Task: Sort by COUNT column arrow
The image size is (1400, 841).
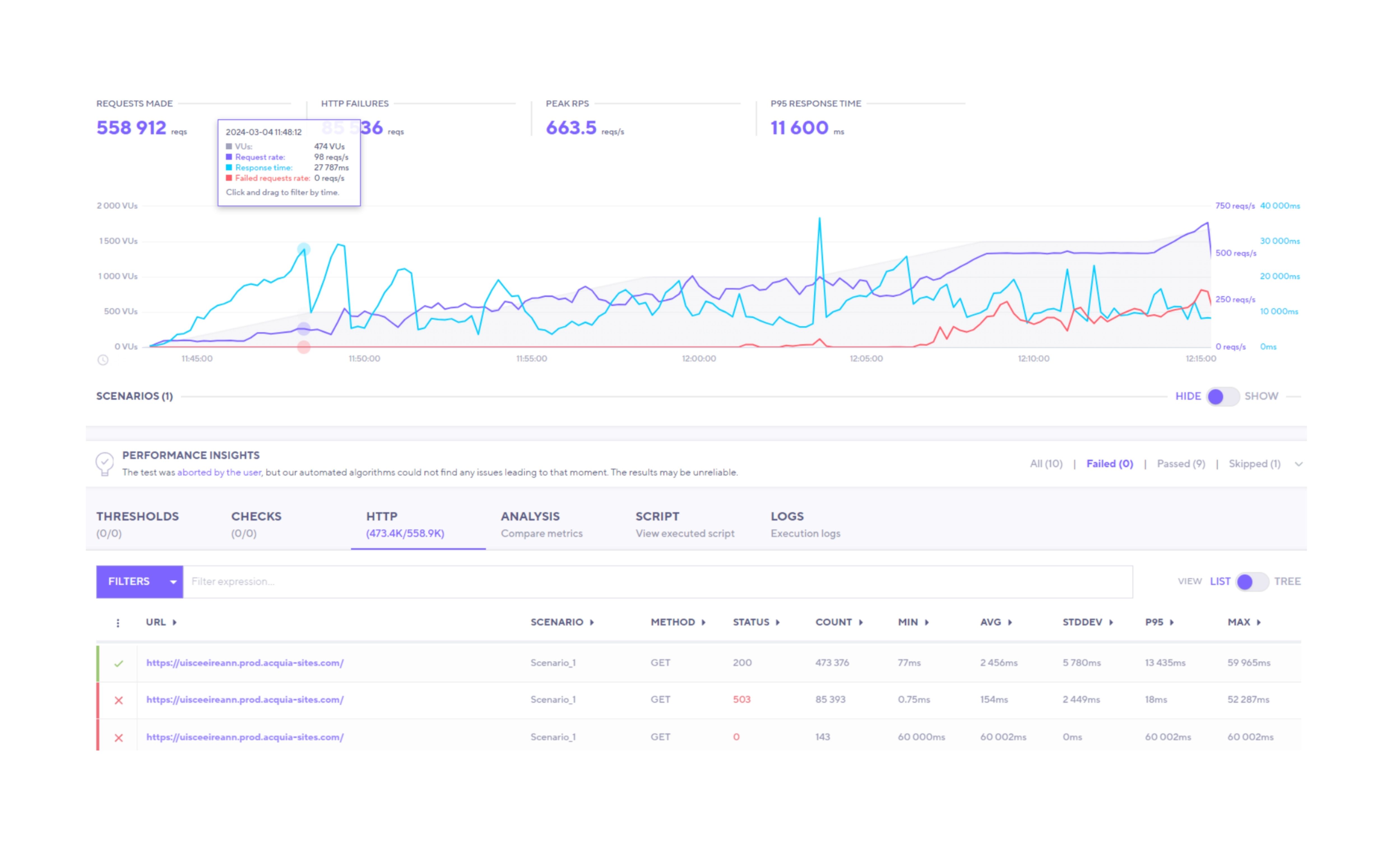Action: pyautogui.click(x=860, y=622)
